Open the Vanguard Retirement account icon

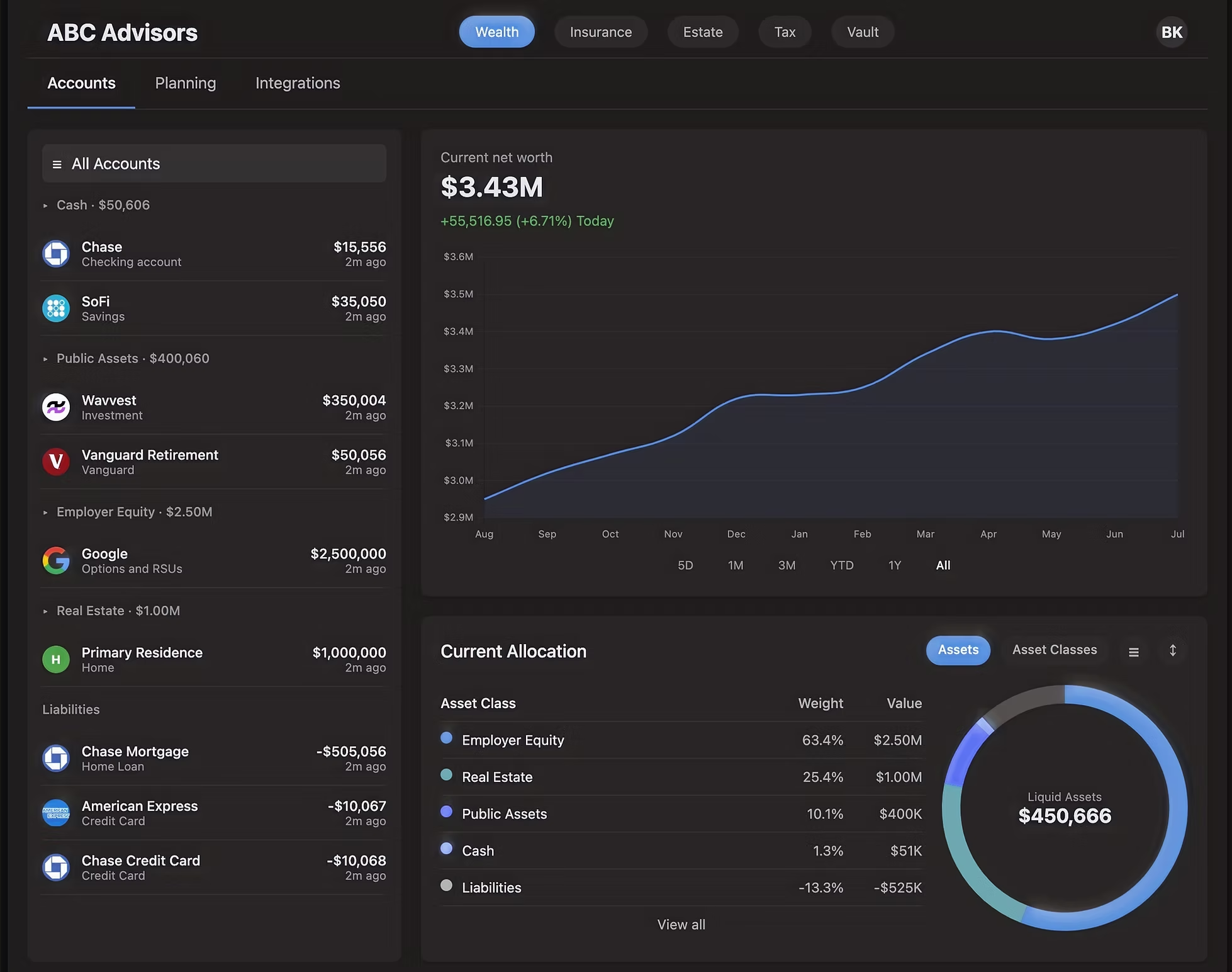click(x=56, y=461)
